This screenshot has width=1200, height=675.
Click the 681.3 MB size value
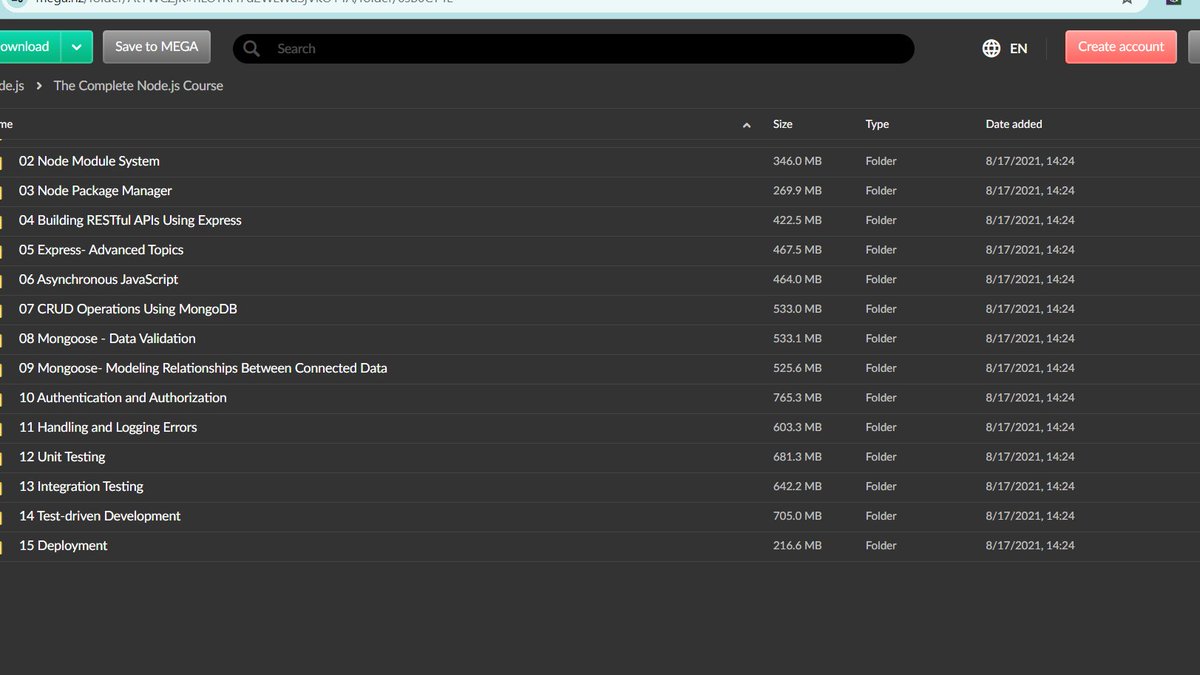(x=797, y=457)
